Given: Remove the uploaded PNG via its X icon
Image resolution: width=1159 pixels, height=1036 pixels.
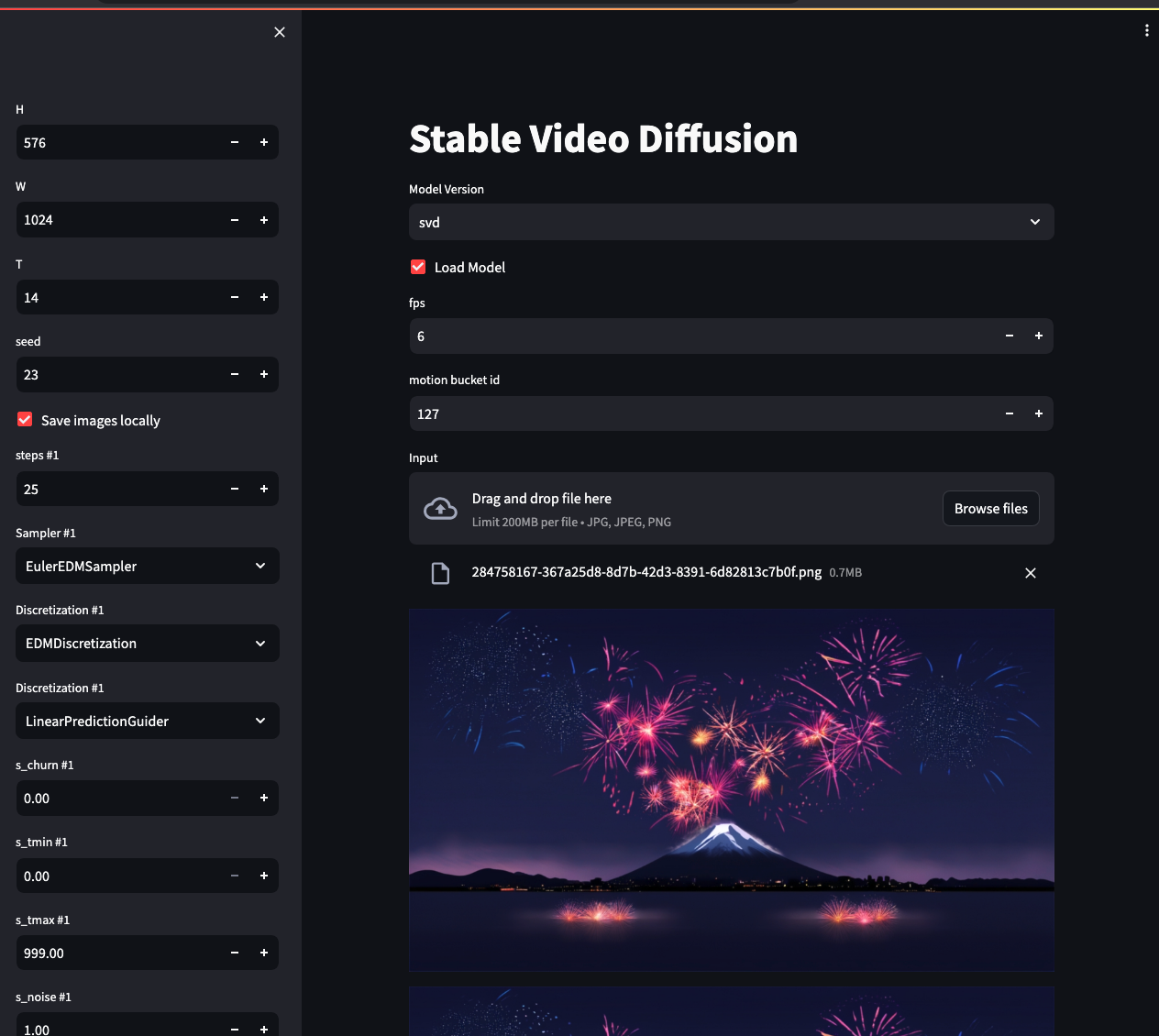Looking at the screenshot, I should 1030,572.
